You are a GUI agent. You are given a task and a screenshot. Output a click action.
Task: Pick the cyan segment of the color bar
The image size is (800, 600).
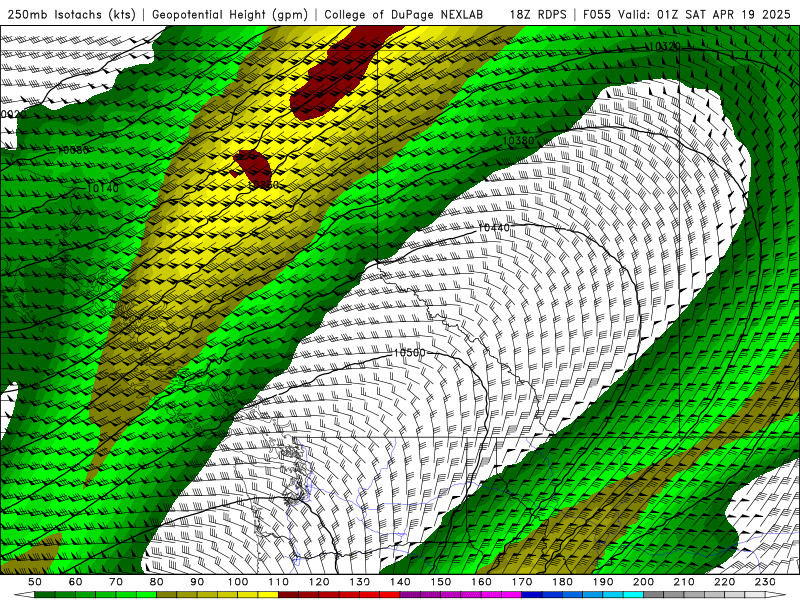click(x=634, y=595)
